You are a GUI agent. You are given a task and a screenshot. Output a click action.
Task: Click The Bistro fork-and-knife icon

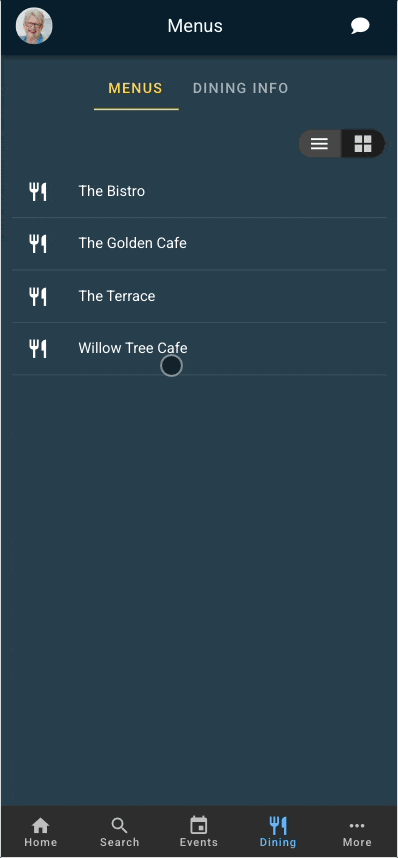(x=38, y=192)
